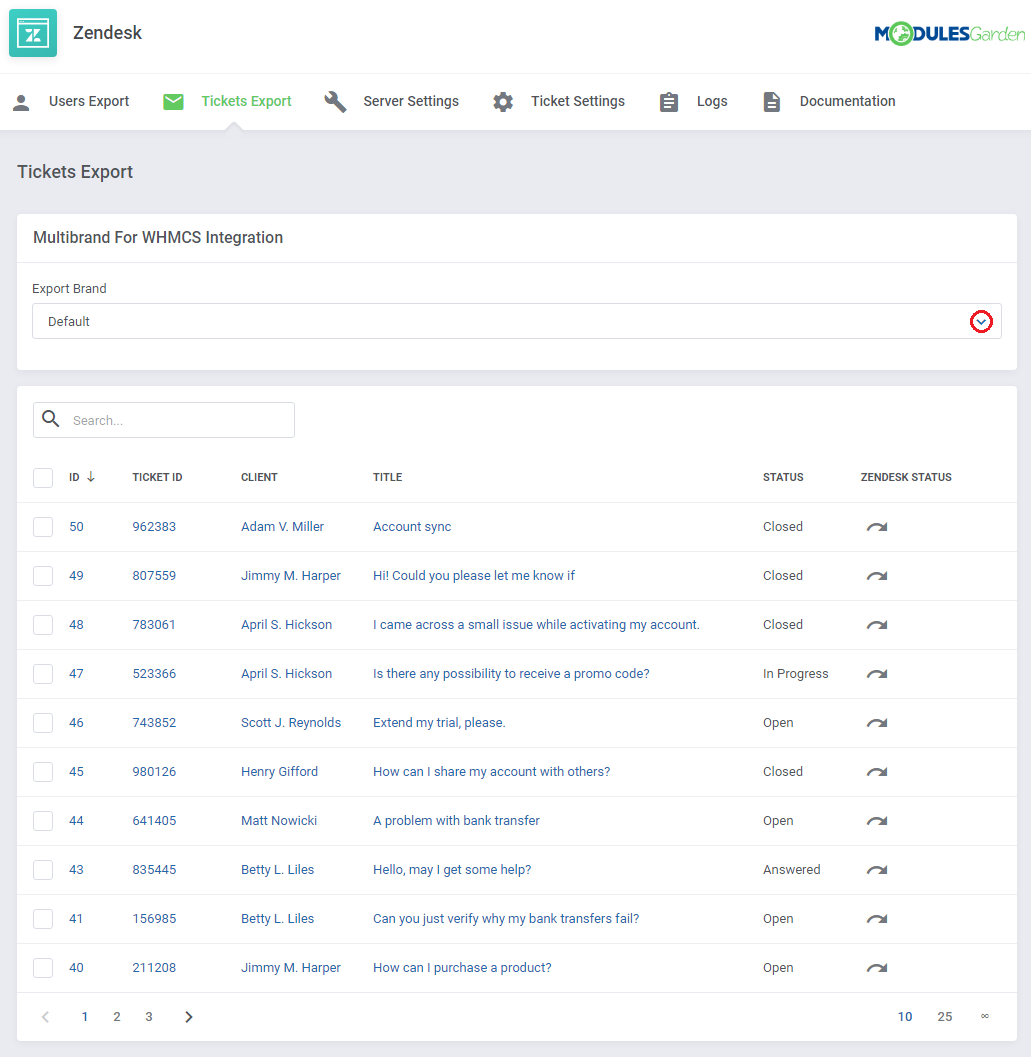The image size is (1031, 1057).
Task: Check the box for ticket ID 49
Action: point(43,576)
